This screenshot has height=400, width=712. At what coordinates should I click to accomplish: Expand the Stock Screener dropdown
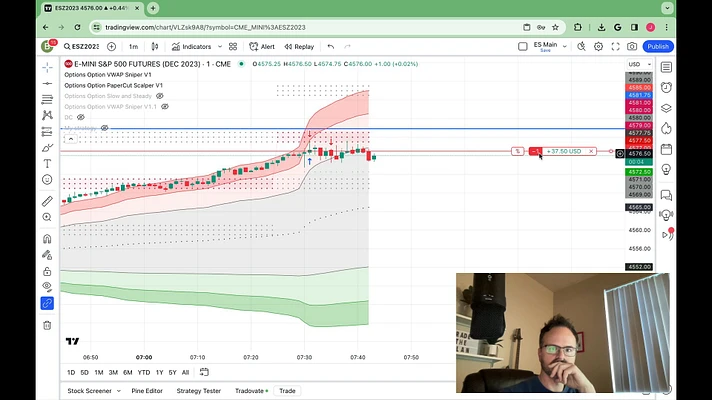click(x=119, y=391)
